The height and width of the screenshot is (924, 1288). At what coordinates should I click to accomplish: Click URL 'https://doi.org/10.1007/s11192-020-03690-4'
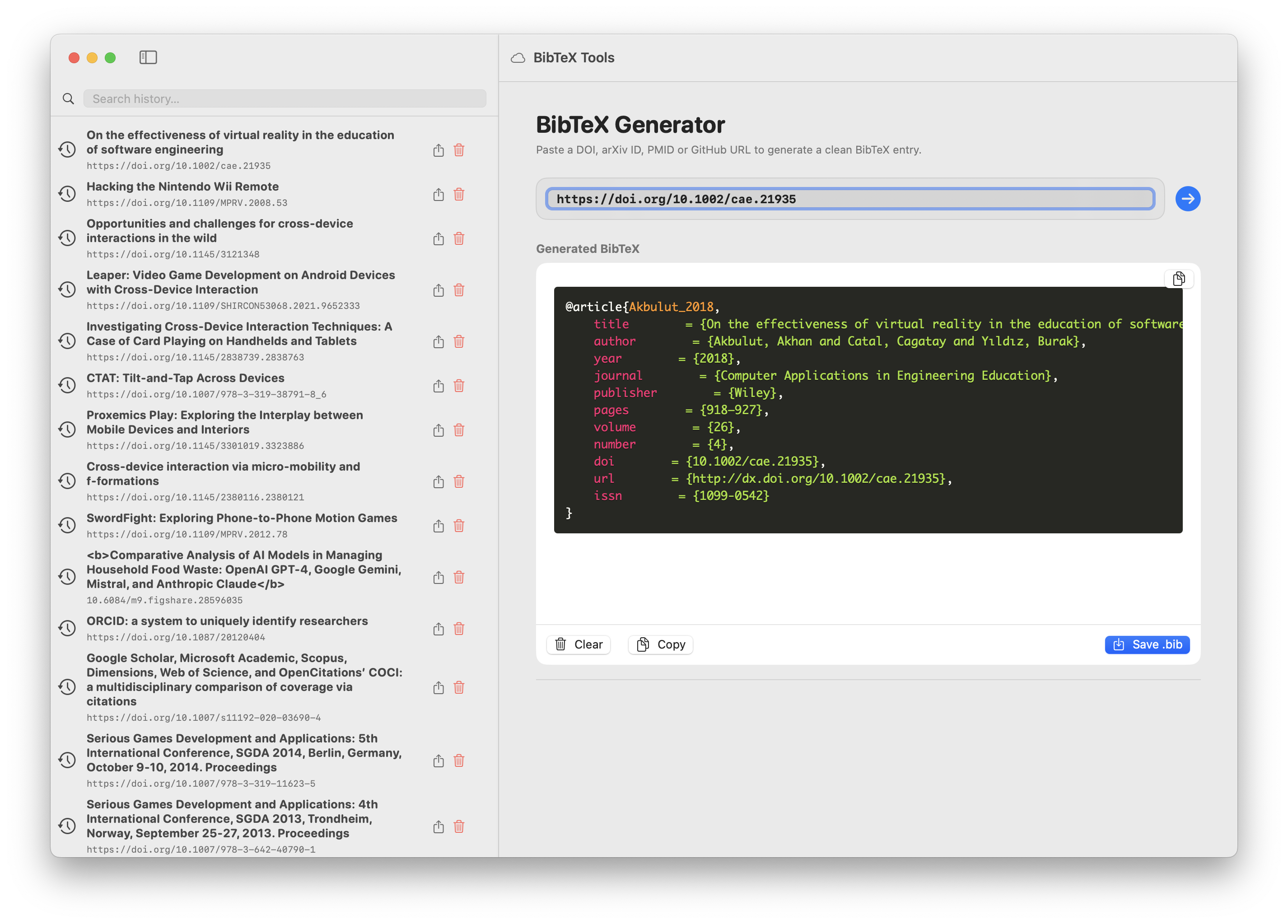point(203,718)
